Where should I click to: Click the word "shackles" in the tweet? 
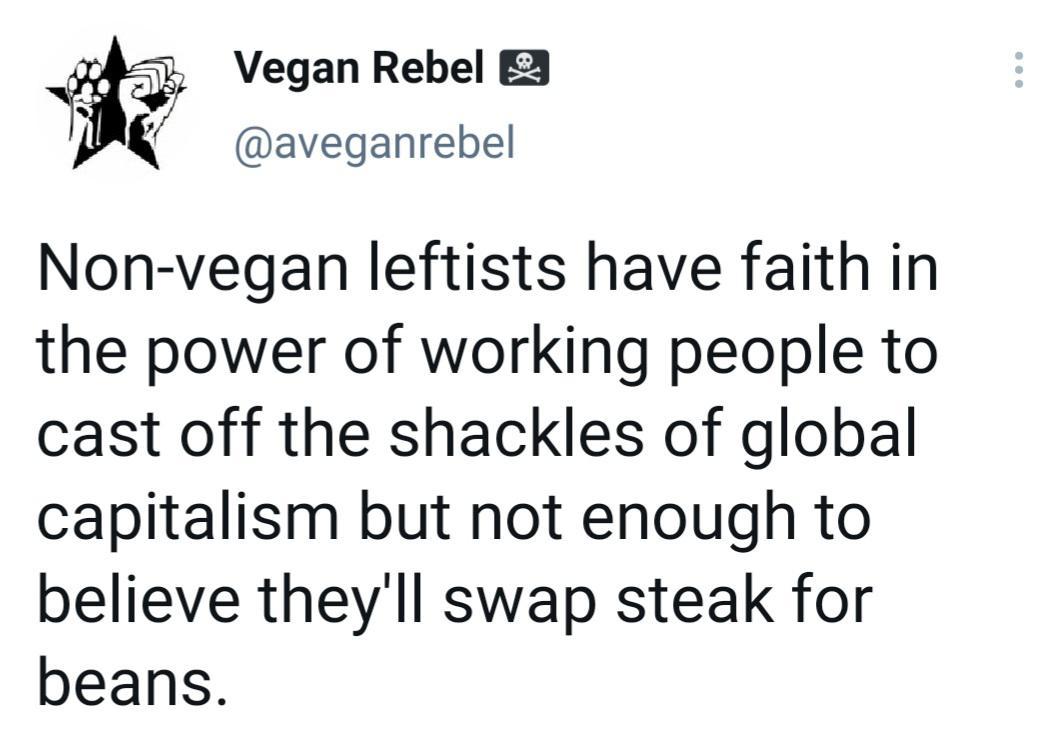pos(516,432)
